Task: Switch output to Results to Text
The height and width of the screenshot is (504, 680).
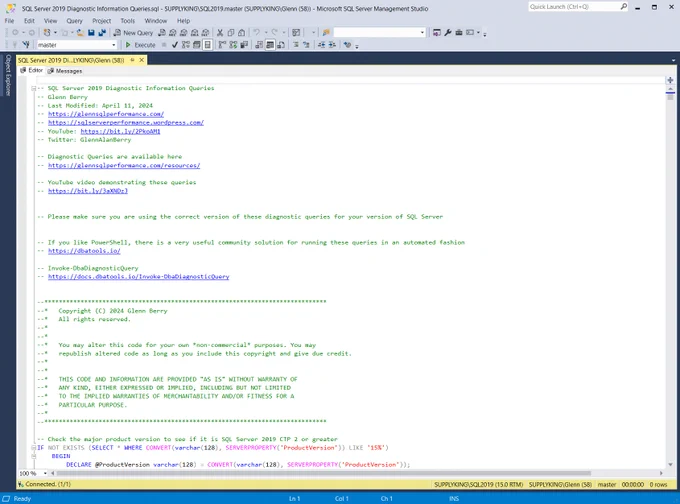Action: pos(259,45)
